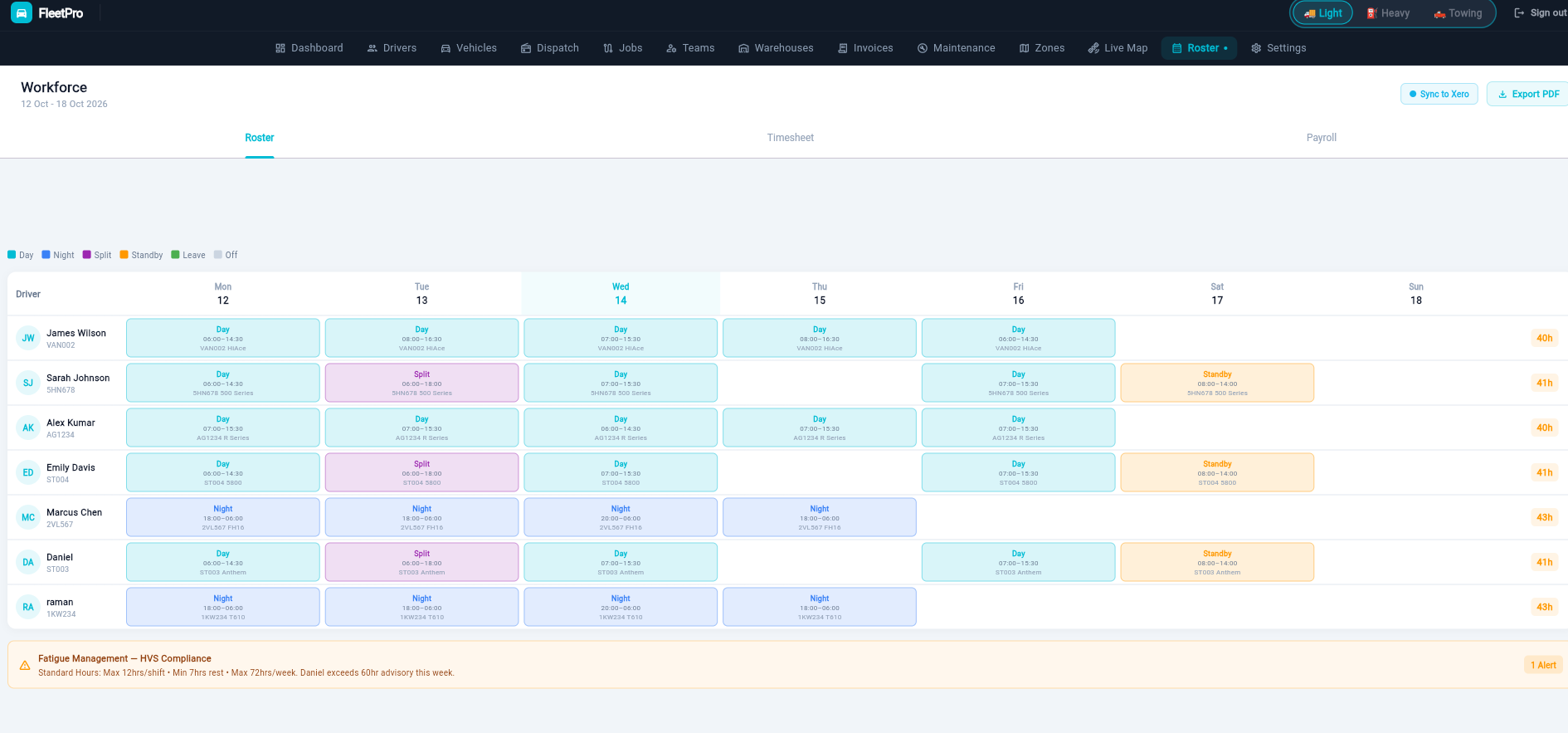Go to the Drivers page

point(392,48)
